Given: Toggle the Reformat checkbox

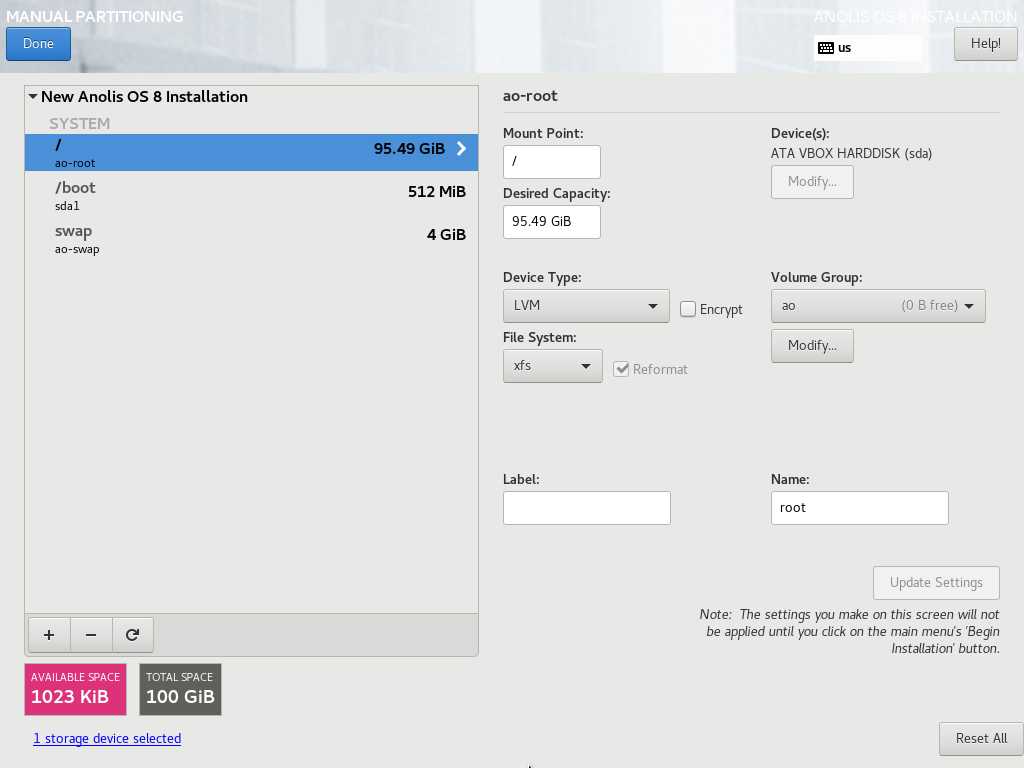Looking at the screenshot, I should tap(621, 369).
